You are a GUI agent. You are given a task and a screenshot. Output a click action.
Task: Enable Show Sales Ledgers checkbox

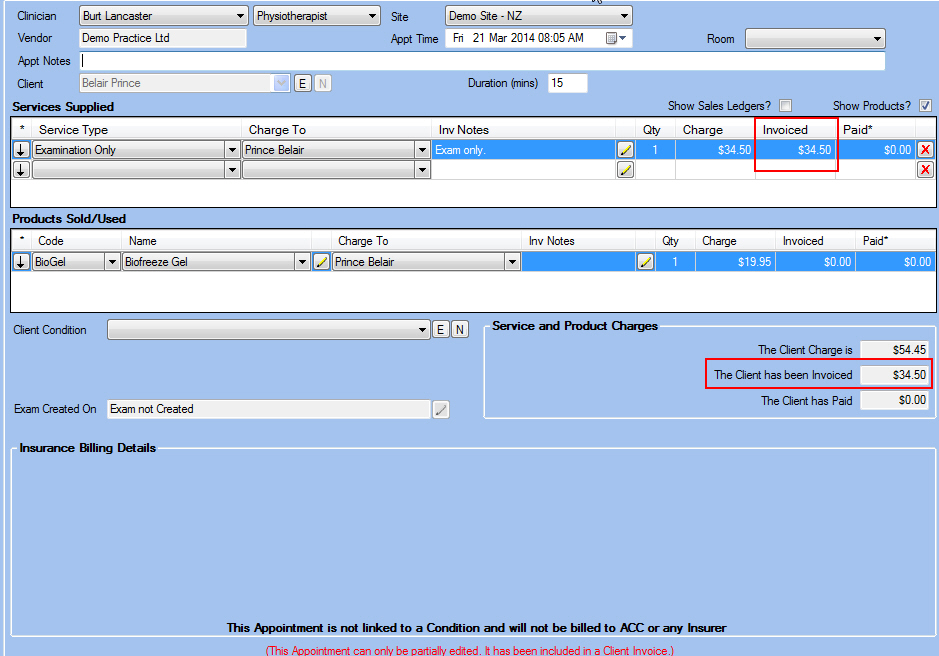[x=786, y=106]
